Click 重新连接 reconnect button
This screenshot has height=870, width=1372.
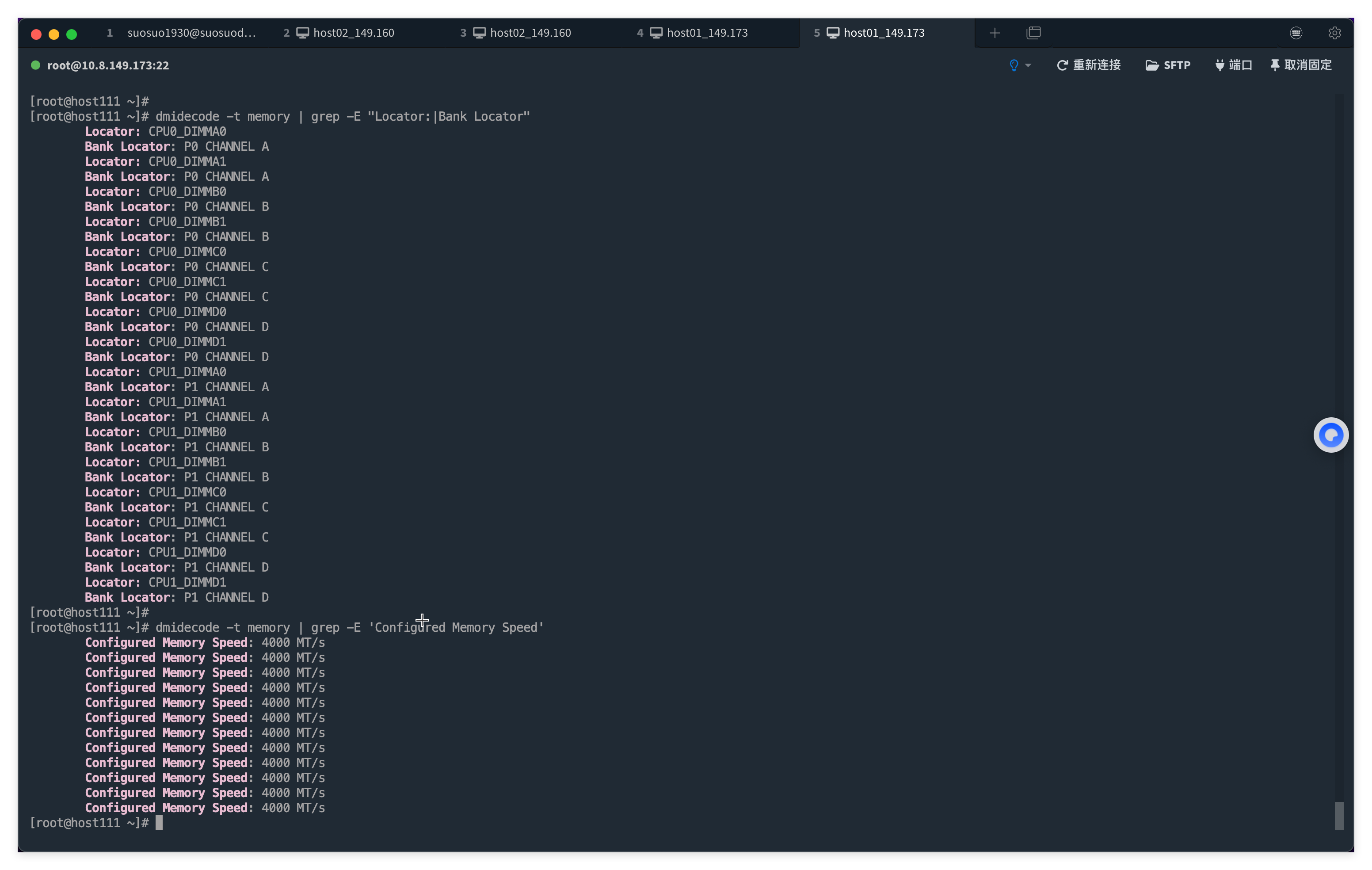point(1089,65)
